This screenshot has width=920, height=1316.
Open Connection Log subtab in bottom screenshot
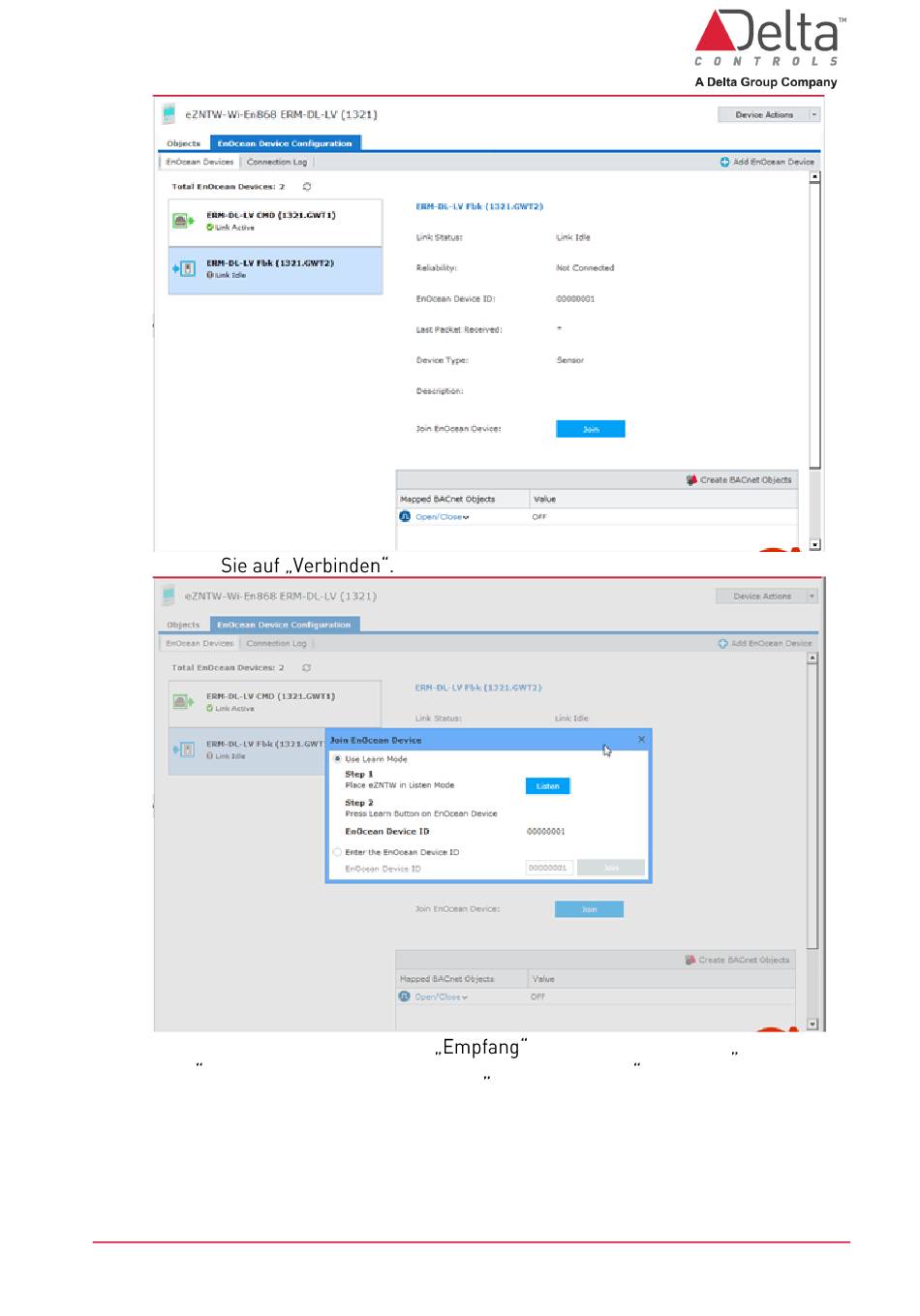(x=276, y=643)
